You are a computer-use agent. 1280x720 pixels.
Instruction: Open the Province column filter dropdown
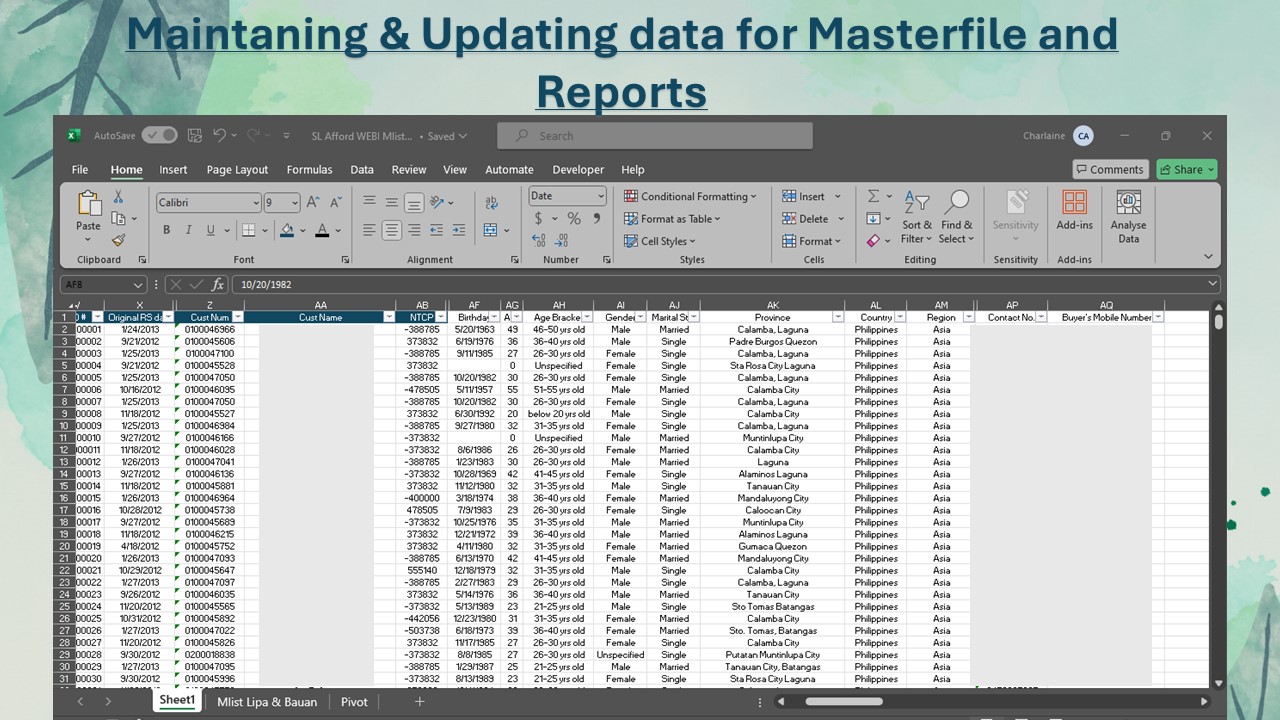[x=838, y=317]
